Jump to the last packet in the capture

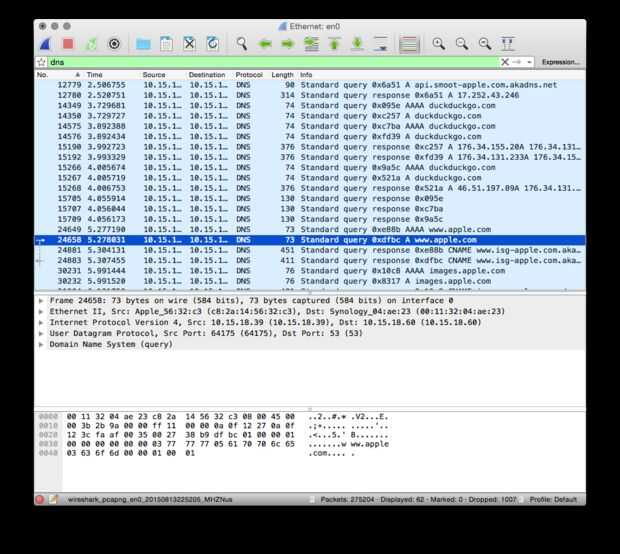357,44
